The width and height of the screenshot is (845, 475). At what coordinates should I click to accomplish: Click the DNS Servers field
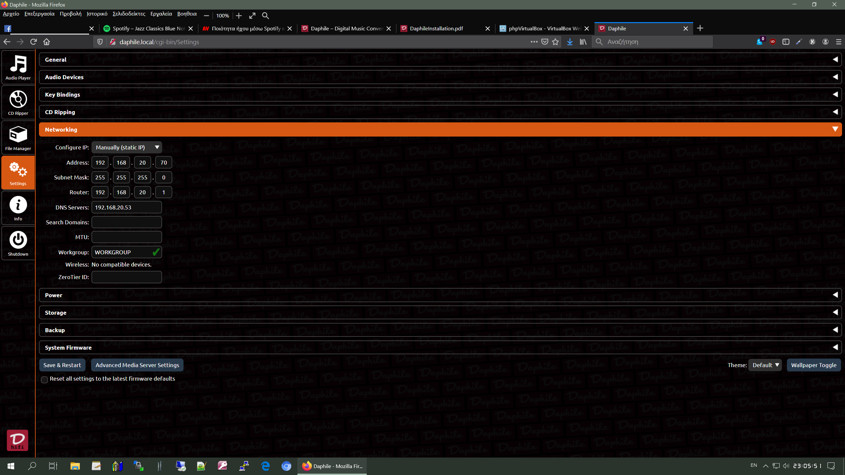127,207
